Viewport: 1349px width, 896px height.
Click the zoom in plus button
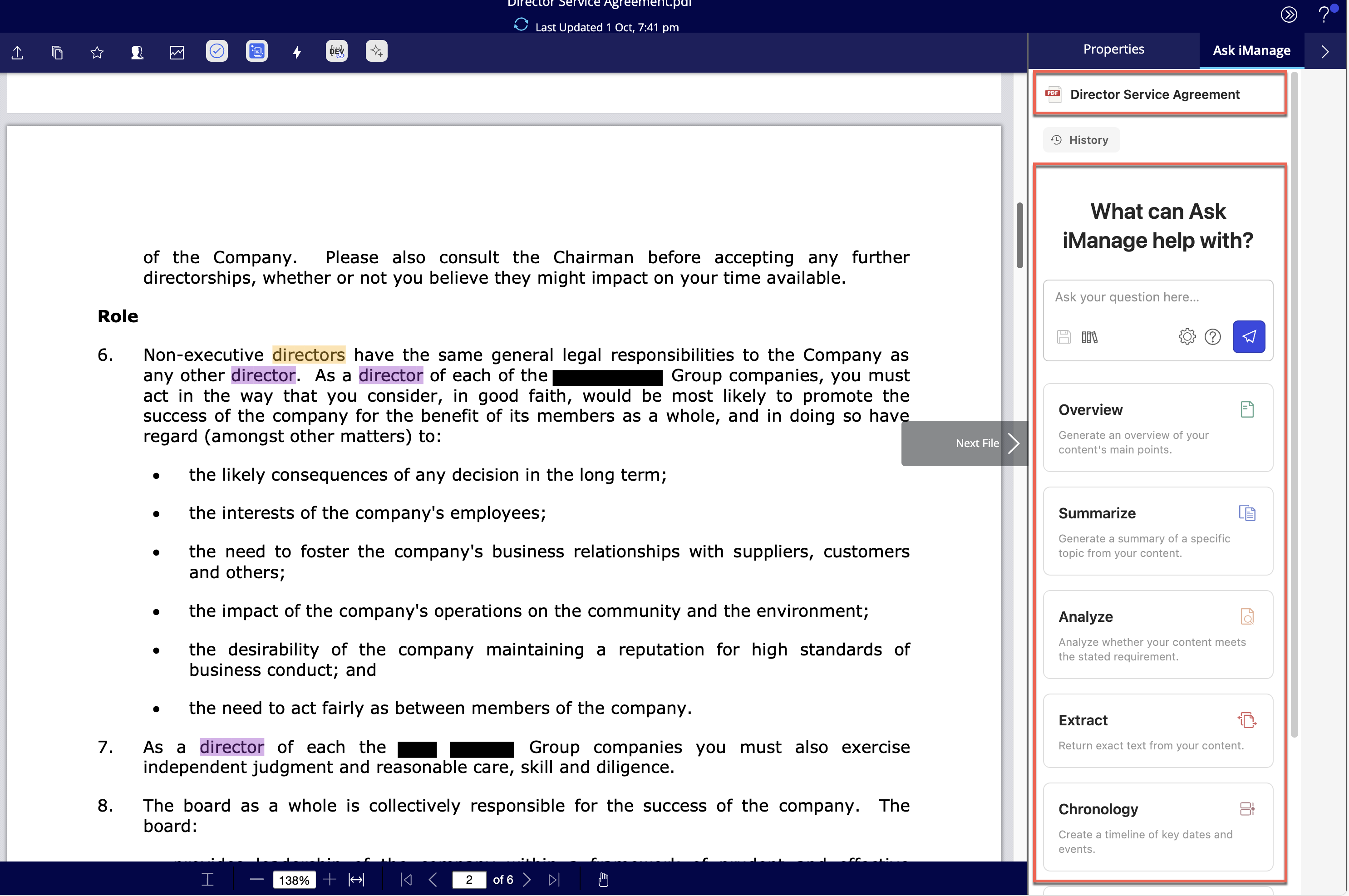pyautogui.click(x=329, y=879)
